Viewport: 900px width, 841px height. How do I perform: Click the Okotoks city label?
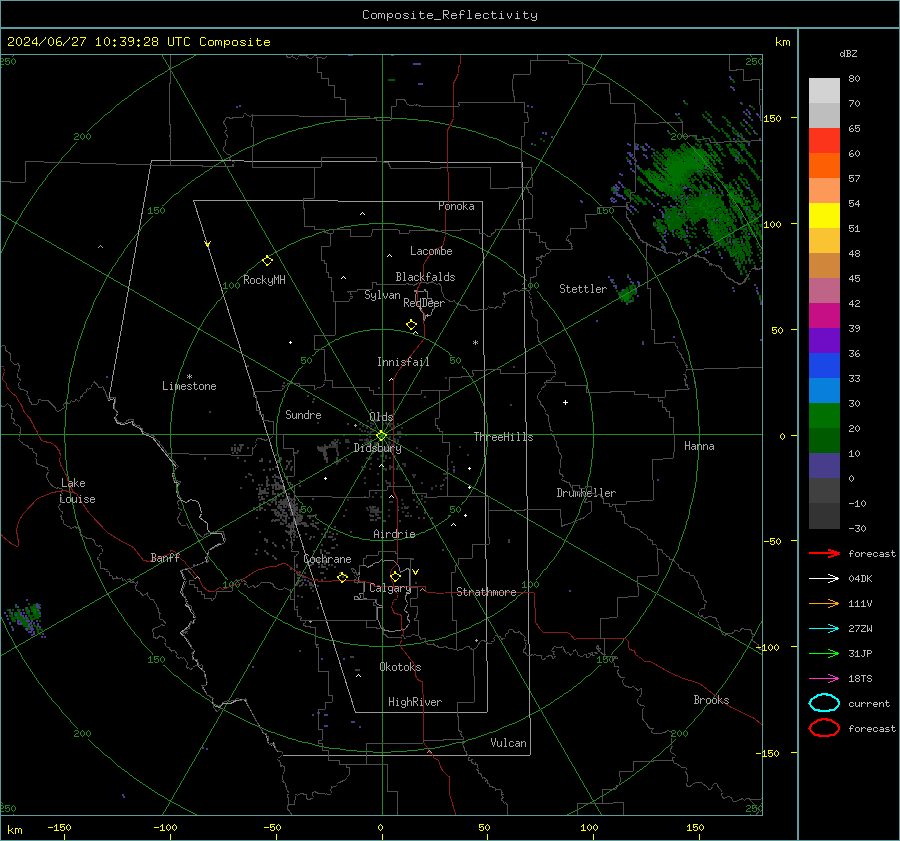pyautogui.click(x=400, y=667)
